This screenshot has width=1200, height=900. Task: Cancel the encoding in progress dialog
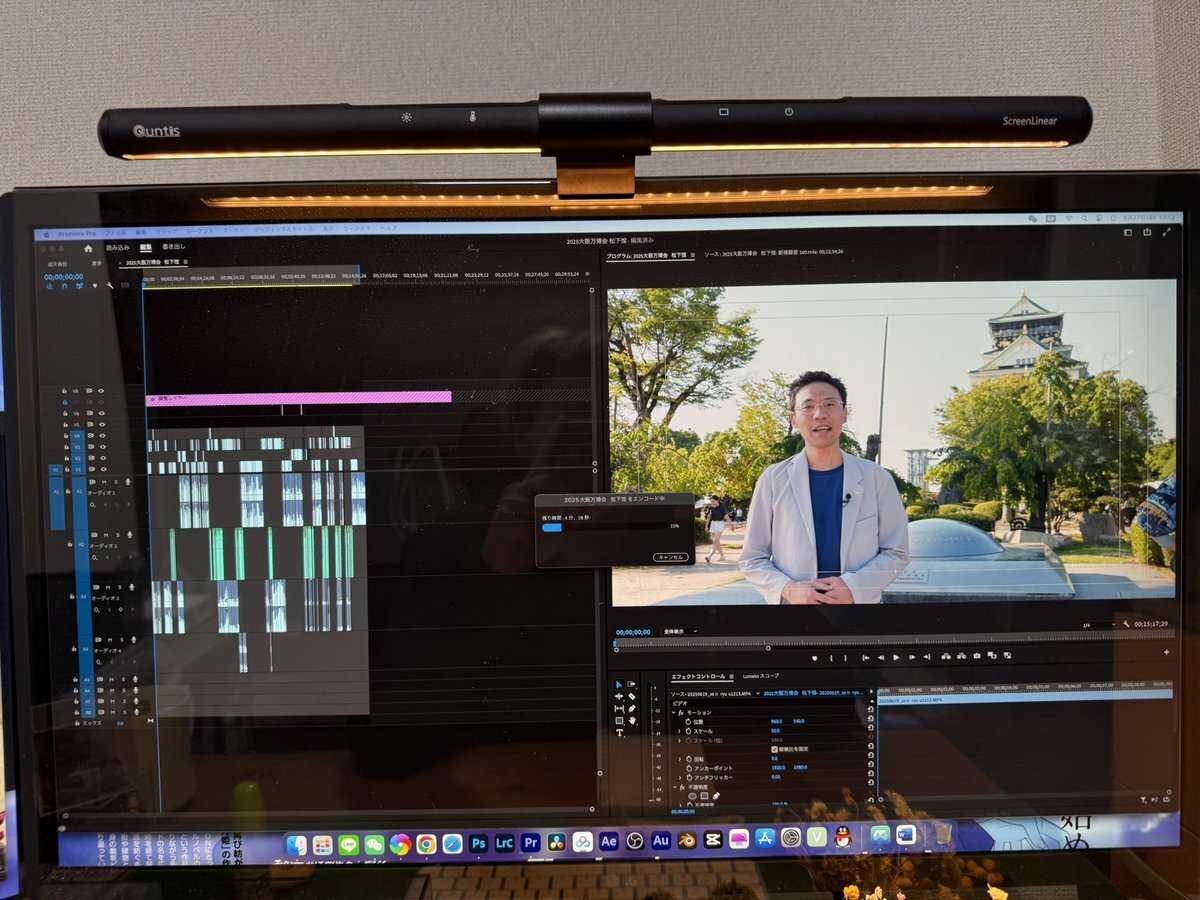point(670,557)
